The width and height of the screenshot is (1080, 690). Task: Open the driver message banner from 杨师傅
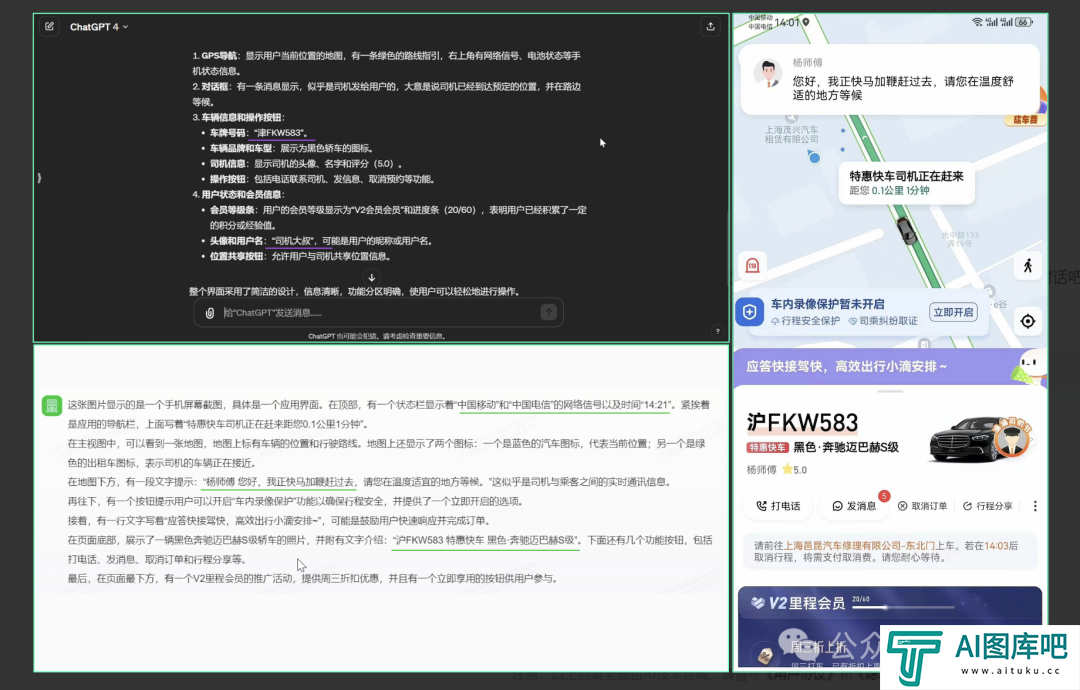click(x=889, y=79)
